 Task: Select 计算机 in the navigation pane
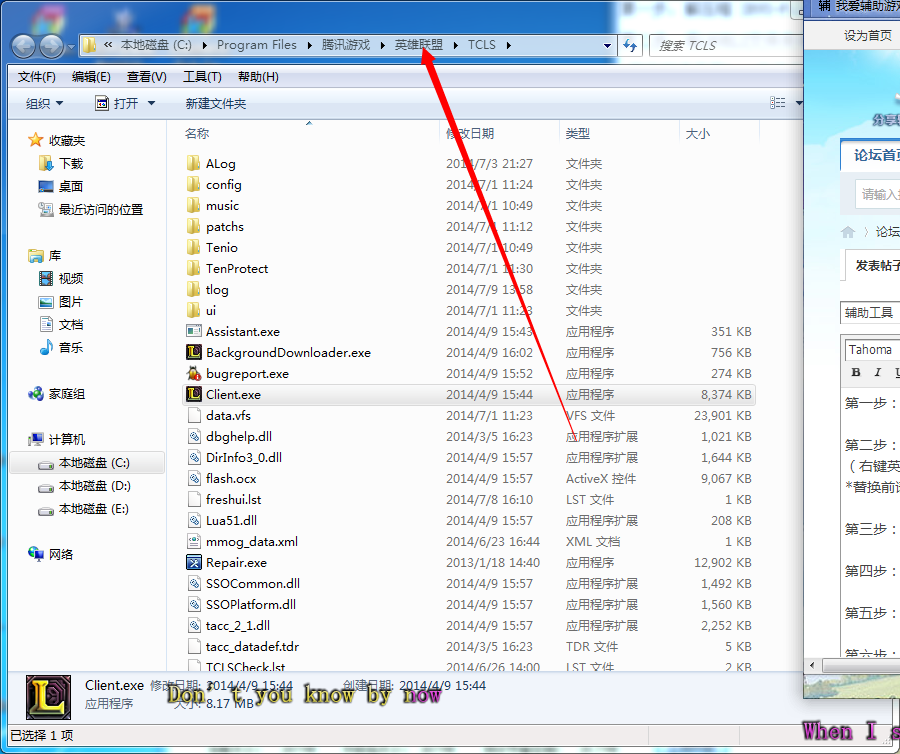[67, 440]
